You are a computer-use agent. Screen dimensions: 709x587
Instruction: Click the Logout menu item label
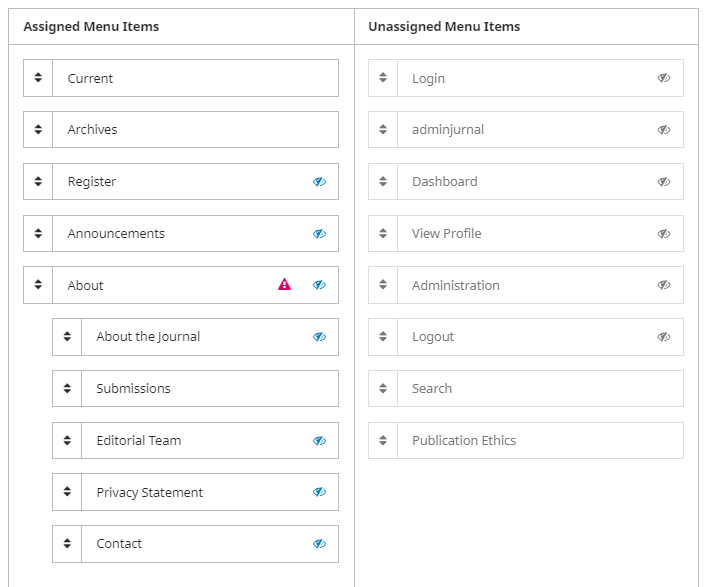(x=432, y=337)
